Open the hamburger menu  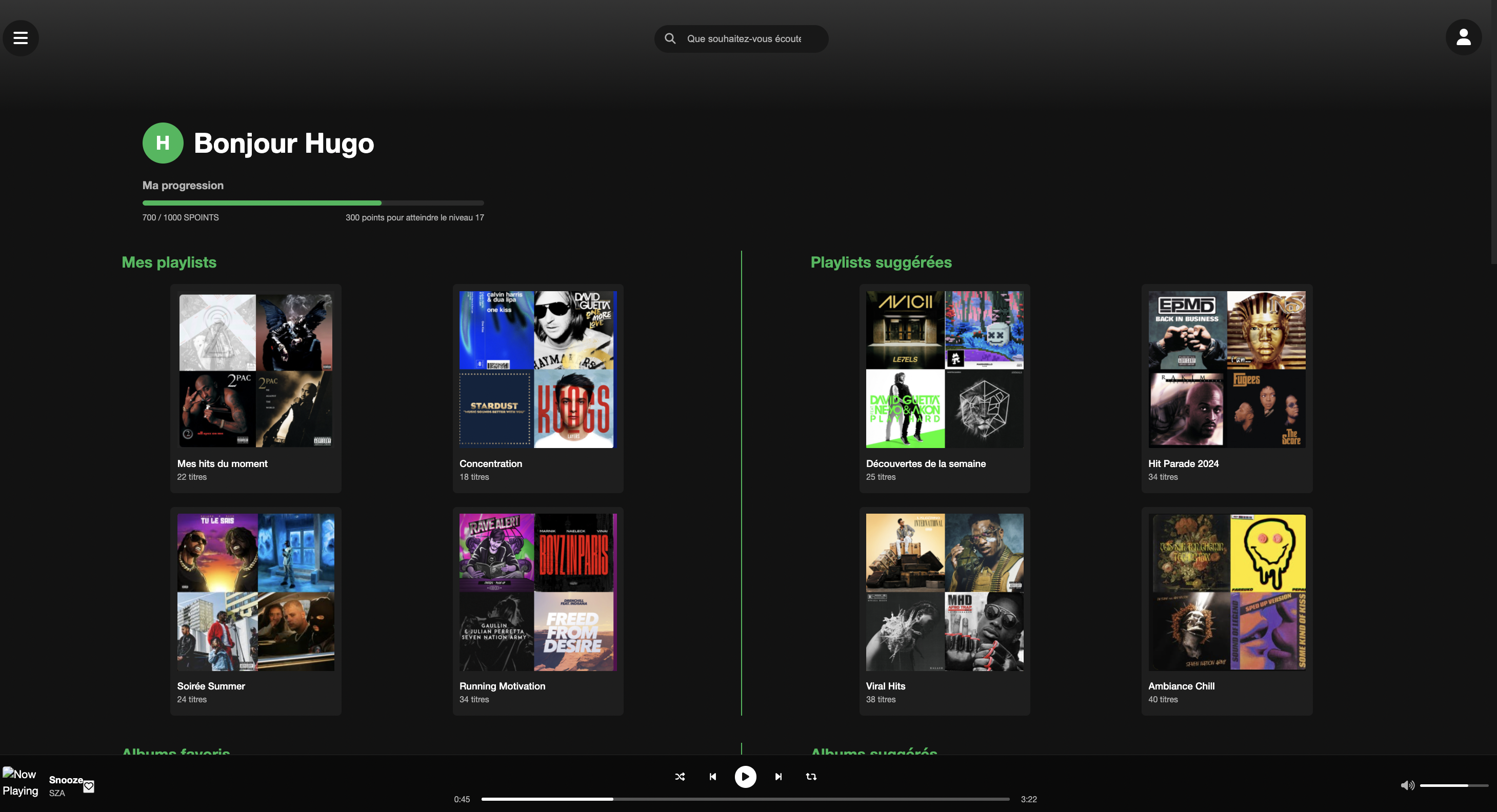[x=21, y=38]
